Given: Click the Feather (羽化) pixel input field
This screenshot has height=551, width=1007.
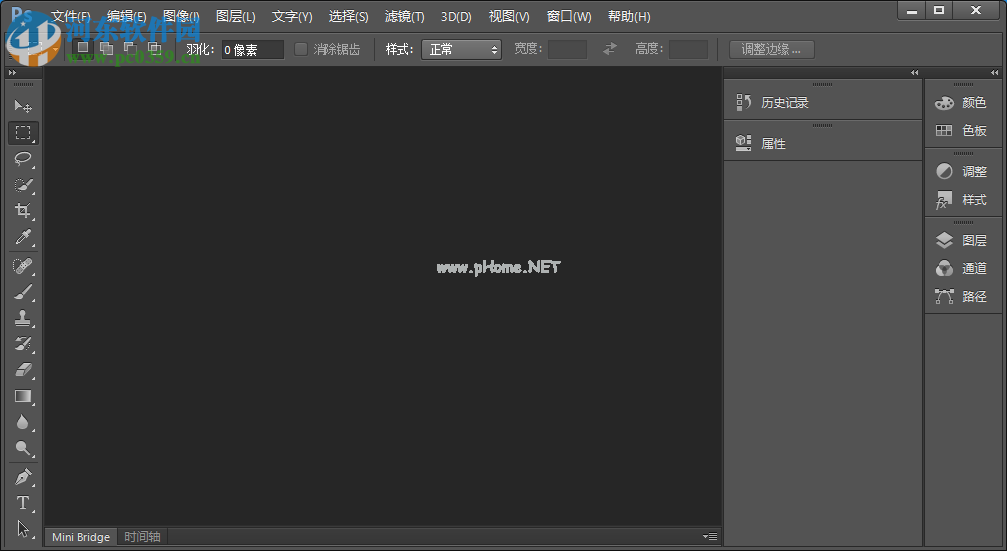Looking at the screenshot, I should click(252, 49).
